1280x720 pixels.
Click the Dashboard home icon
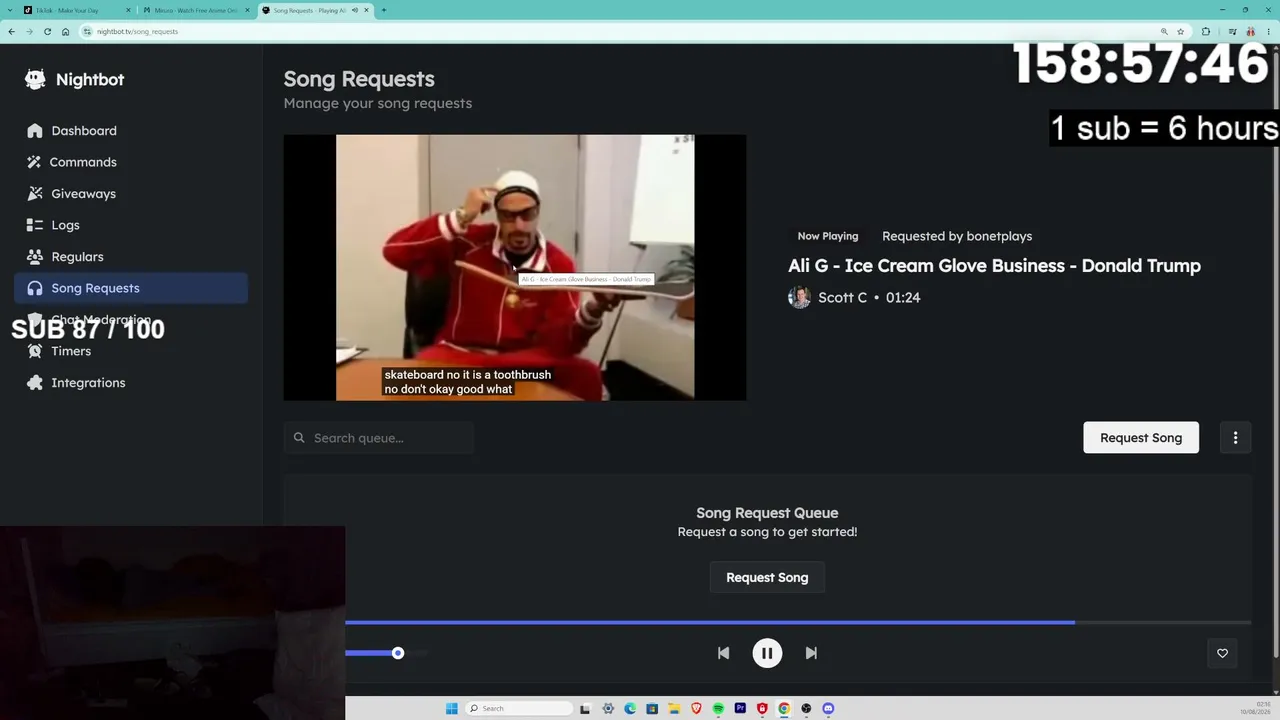[35, 131]
